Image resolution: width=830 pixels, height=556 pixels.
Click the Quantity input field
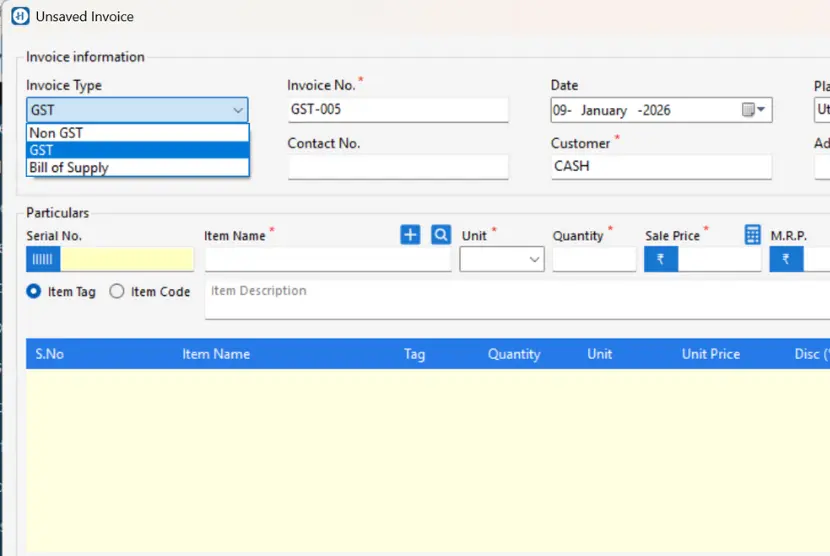click(594, 260)
